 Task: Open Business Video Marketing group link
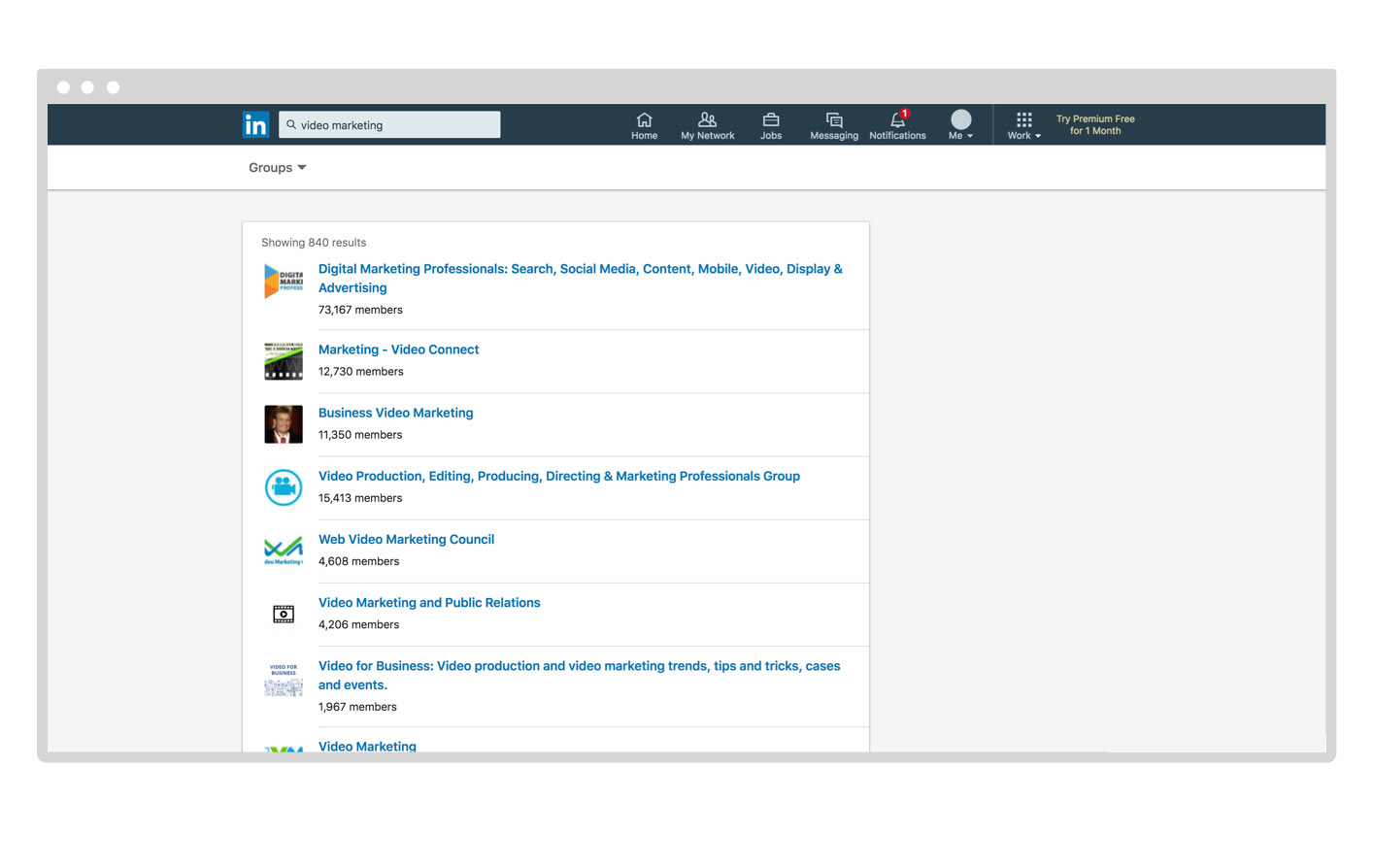[395, 413]
